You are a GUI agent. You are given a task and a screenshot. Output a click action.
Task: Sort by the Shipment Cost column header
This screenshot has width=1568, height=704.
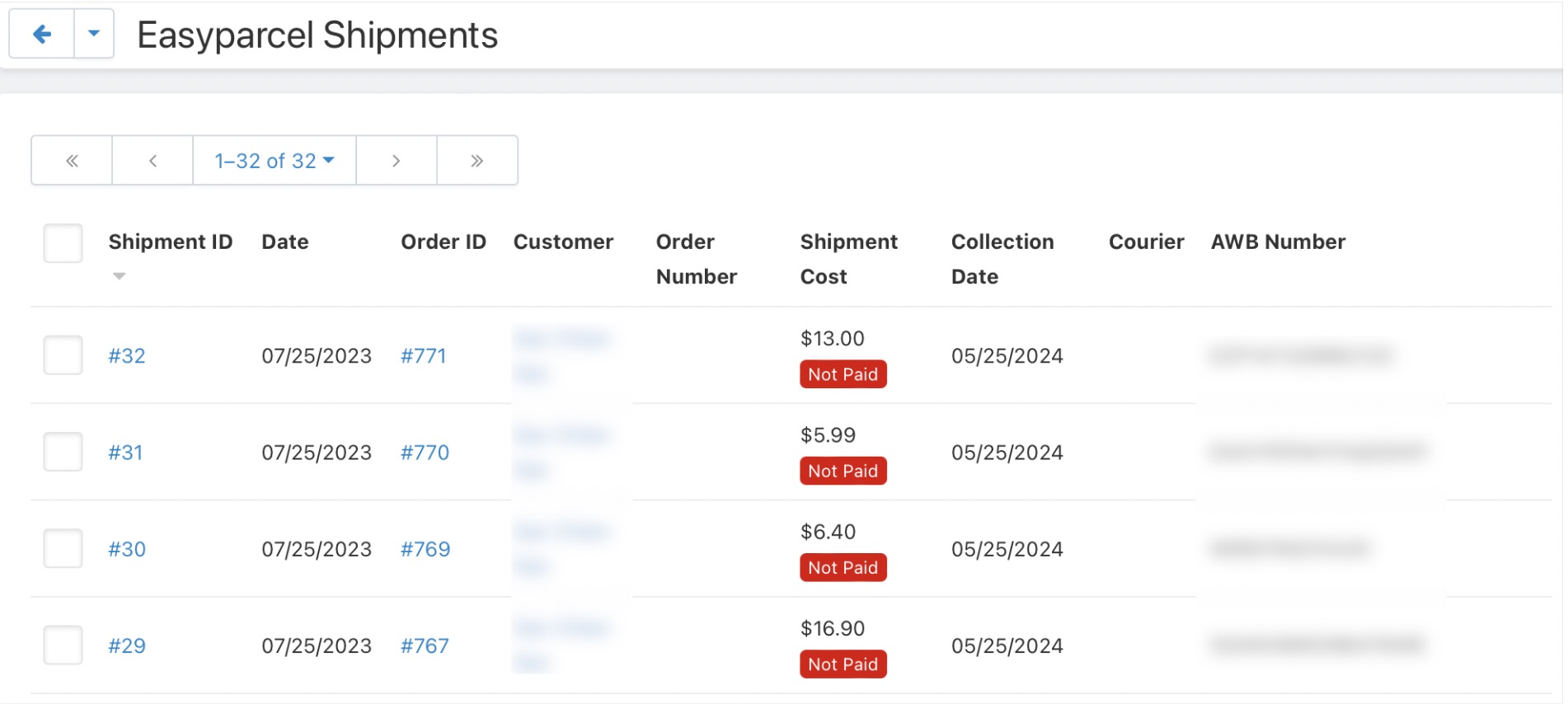849,259
